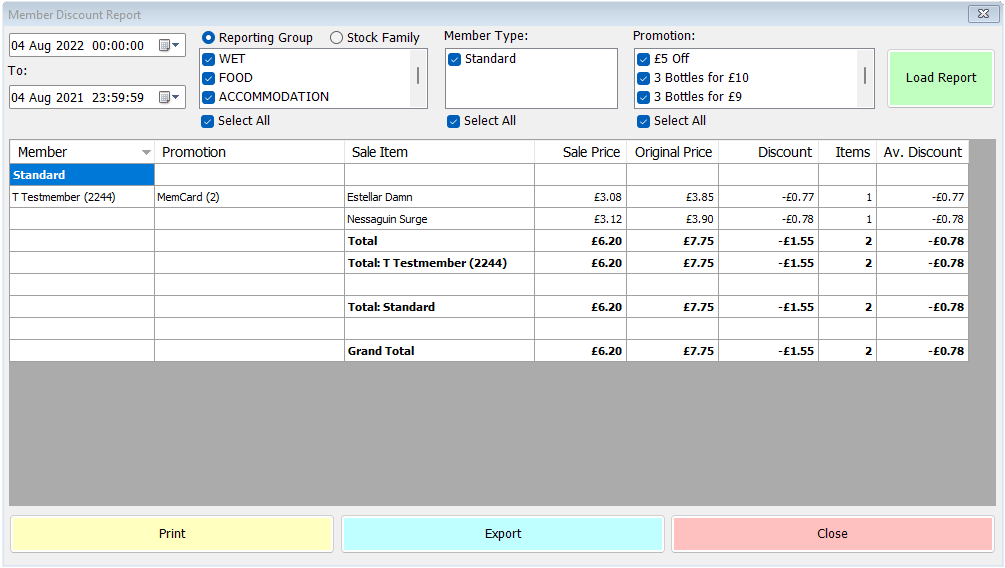Sort by the Original Price column header
Image resolution: width=1005 pixels, height=568 pixels.
[672, 153]
